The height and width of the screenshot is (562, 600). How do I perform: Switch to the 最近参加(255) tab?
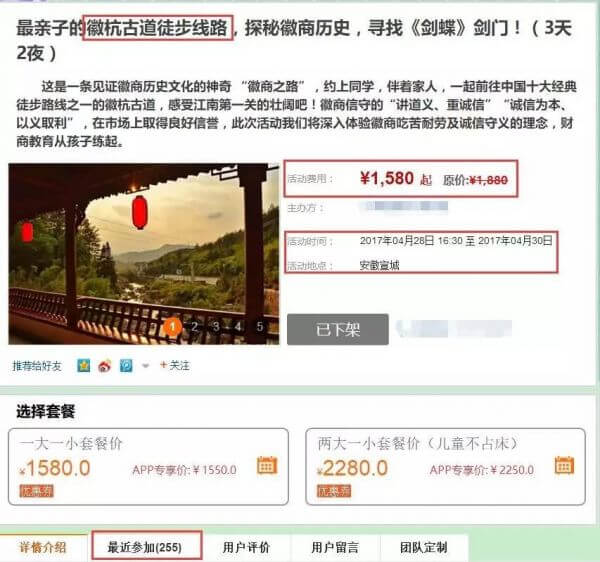147,546
